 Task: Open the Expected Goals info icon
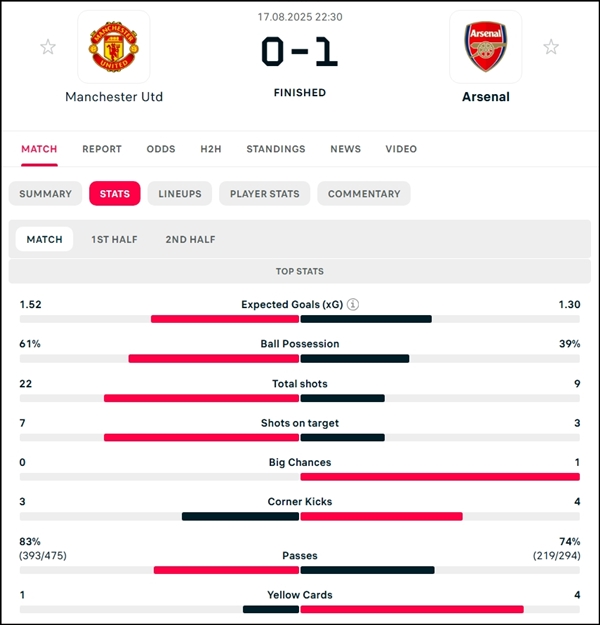[353, 305]
